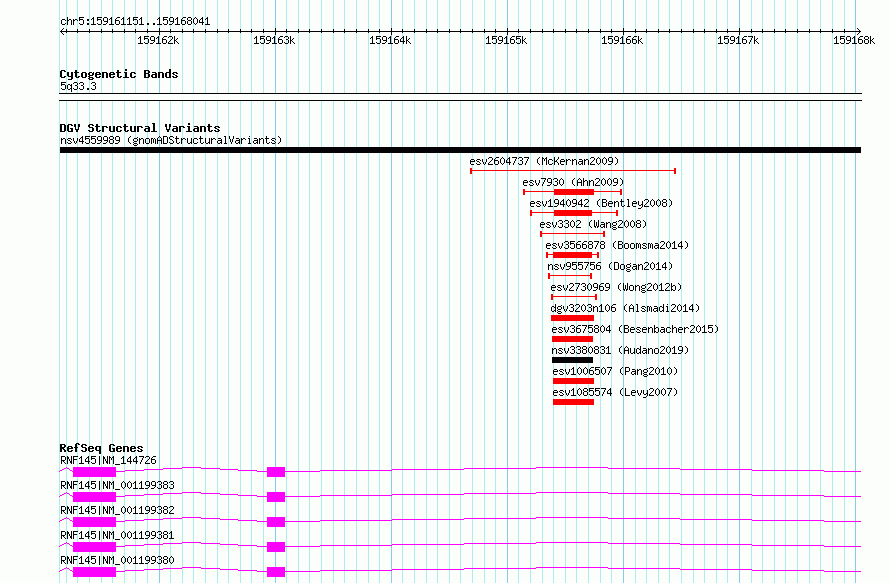Click the thin red esv2604737 interval line
Viewport: 890px width, 583px height.
pyautogui.click(x=573, y=171)
